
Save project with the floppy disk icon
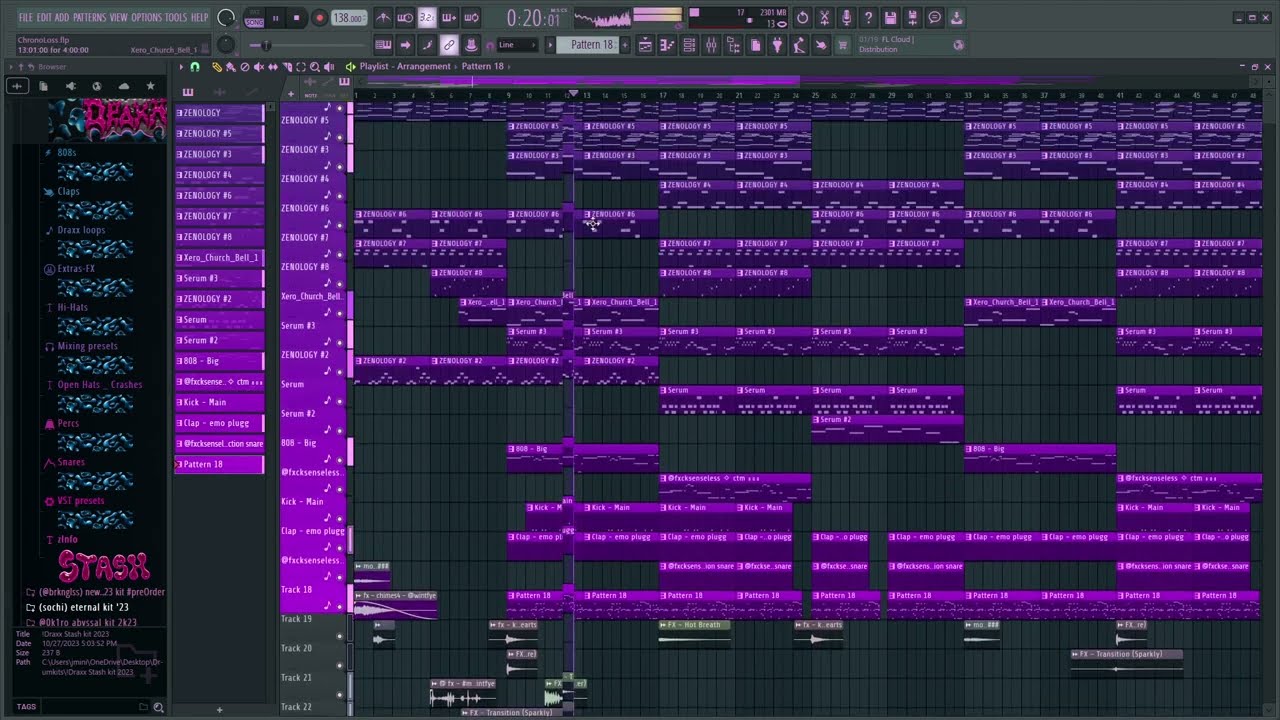[890, 18]
